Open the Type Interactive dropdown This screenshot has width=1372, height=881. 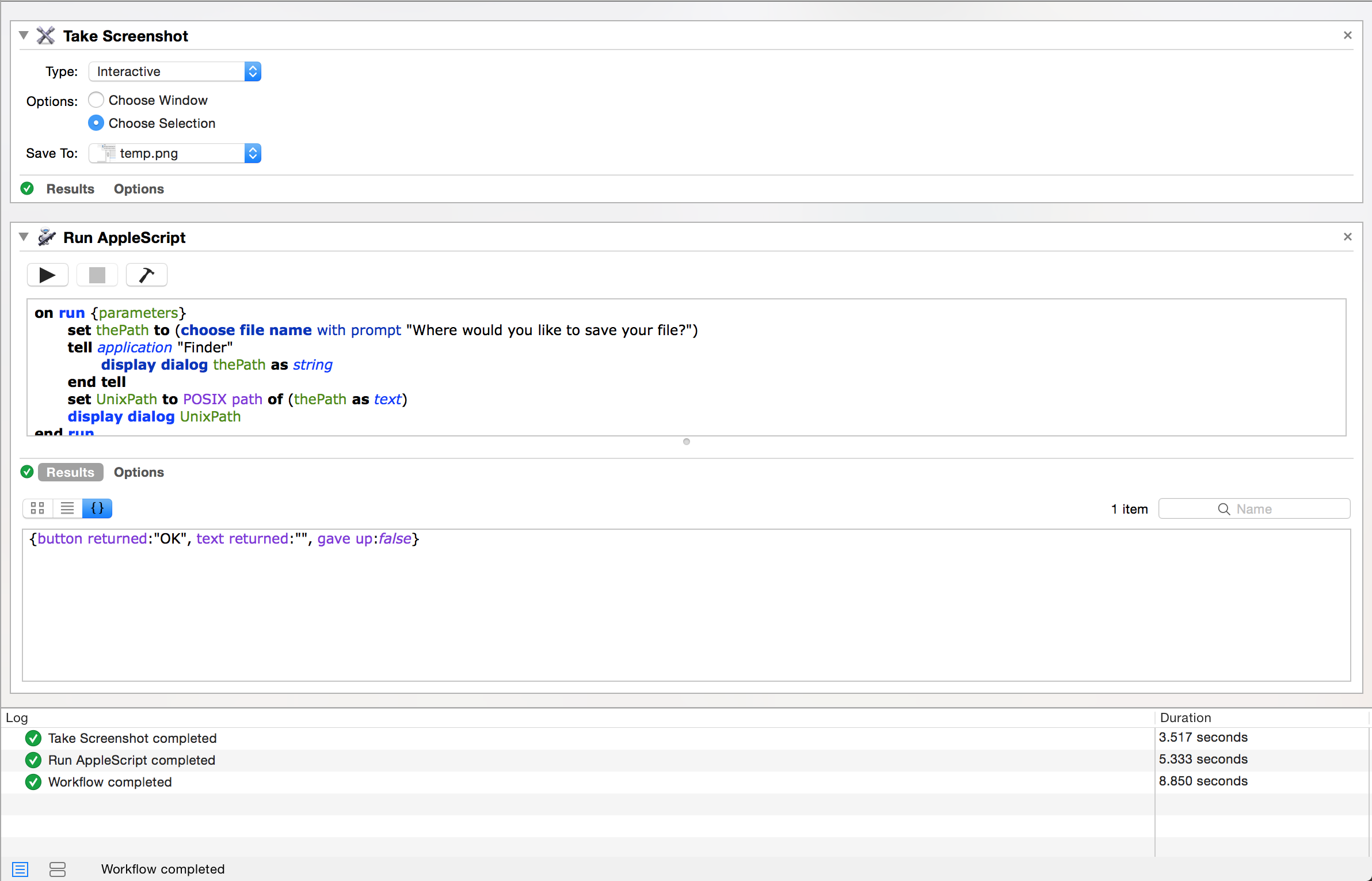pos(175,71)
